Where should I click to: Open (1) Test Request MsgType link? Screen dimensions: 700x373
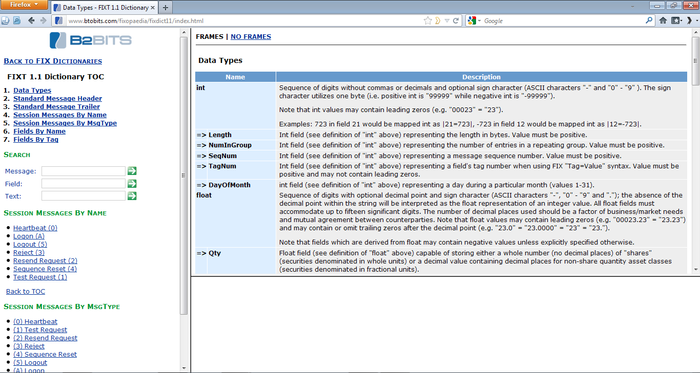40,330
